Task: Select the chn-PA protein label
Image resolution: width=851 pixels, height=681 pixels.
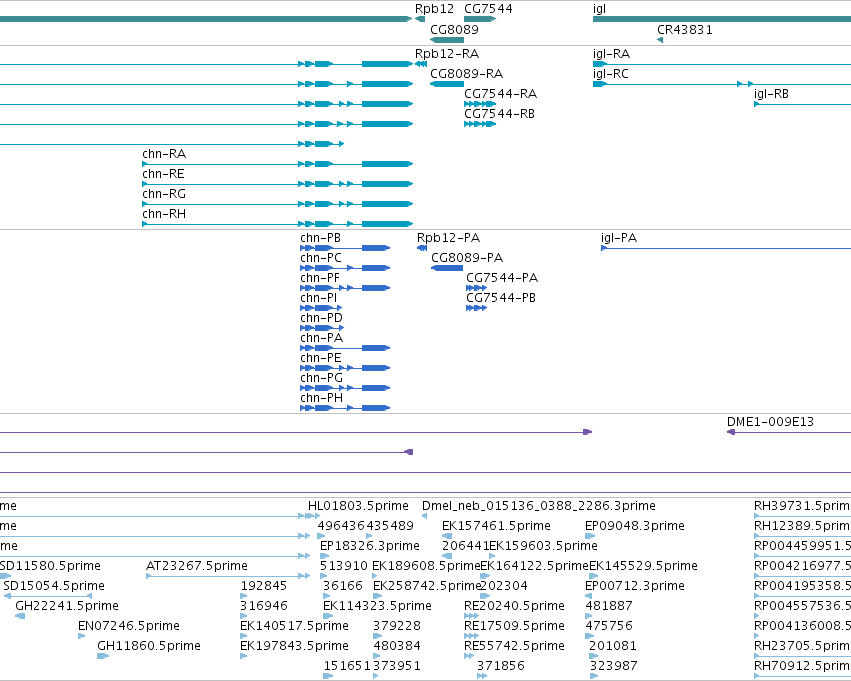Action: tap(321, 338)
